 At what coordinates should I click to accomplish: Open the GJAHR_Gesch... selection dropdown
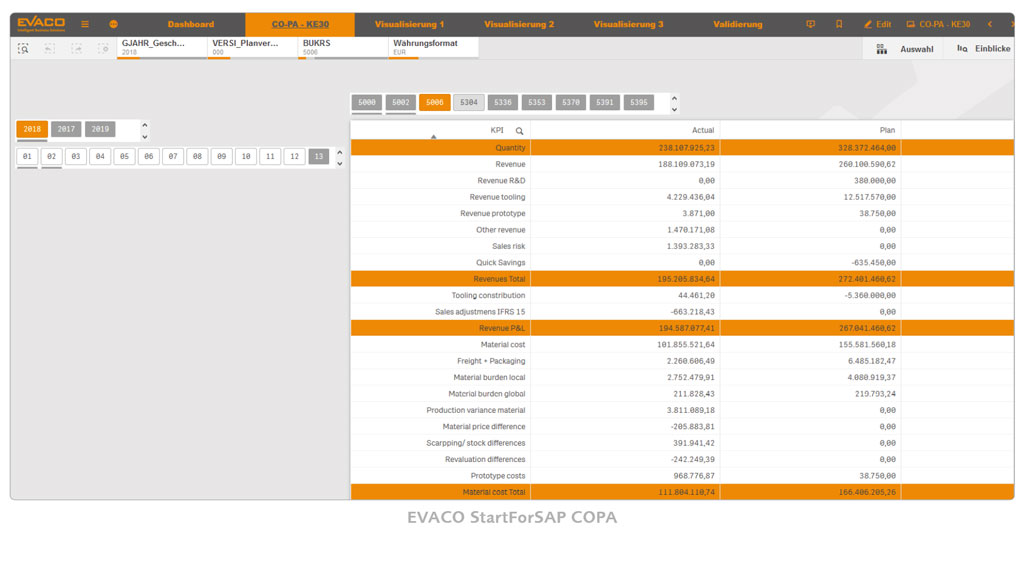pyautogui.click(x=162, y=48)
